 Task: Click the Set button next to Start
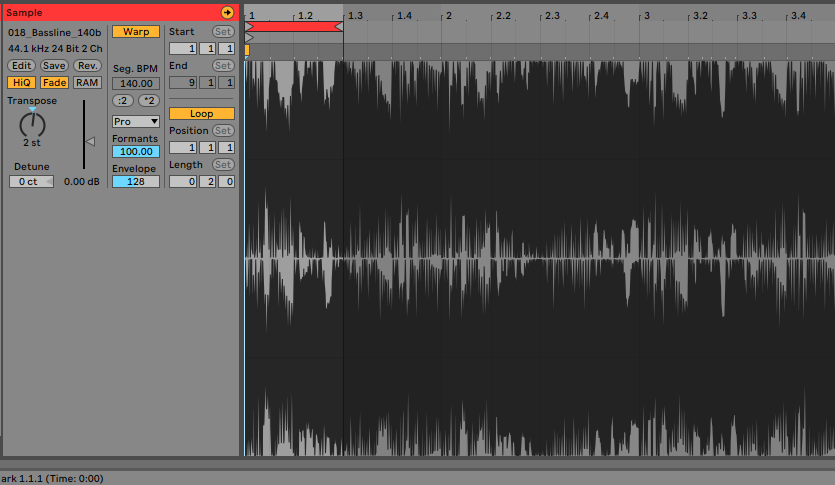[222, 32]
